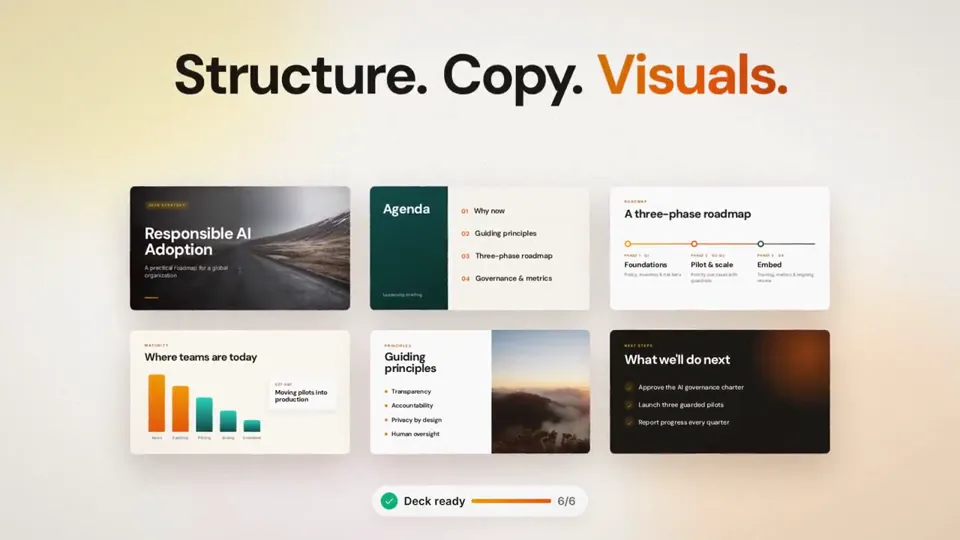Select agenda item 01 Why now
Image resolution: width=960 pixels, height=540 pixels.
pyautogui.click(x=483, y=211)
